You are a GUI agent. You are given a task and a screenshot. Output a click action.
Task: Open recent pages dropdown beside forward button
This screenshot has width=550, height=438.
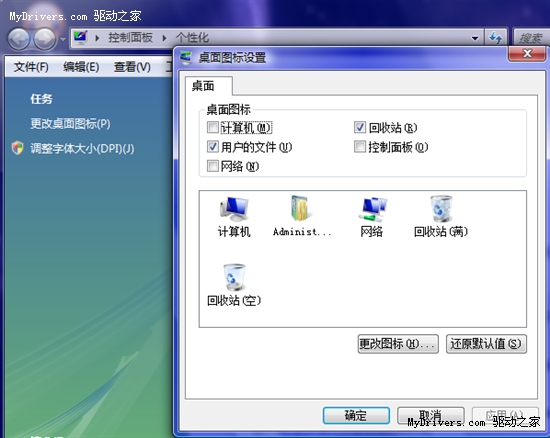coord(62,39)
